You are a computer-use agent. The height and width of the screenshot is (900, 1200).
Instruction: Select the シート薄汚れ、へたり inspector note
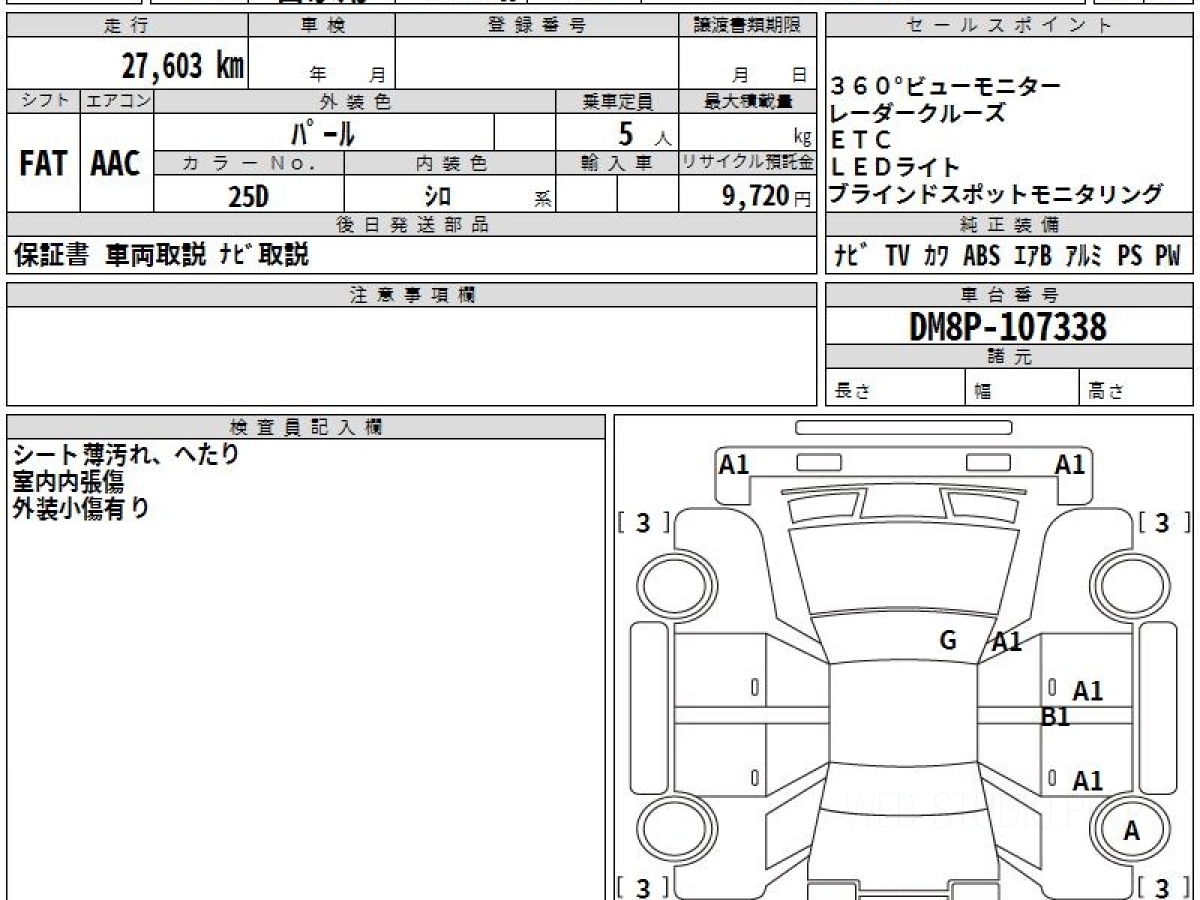(x=126, y=455)
